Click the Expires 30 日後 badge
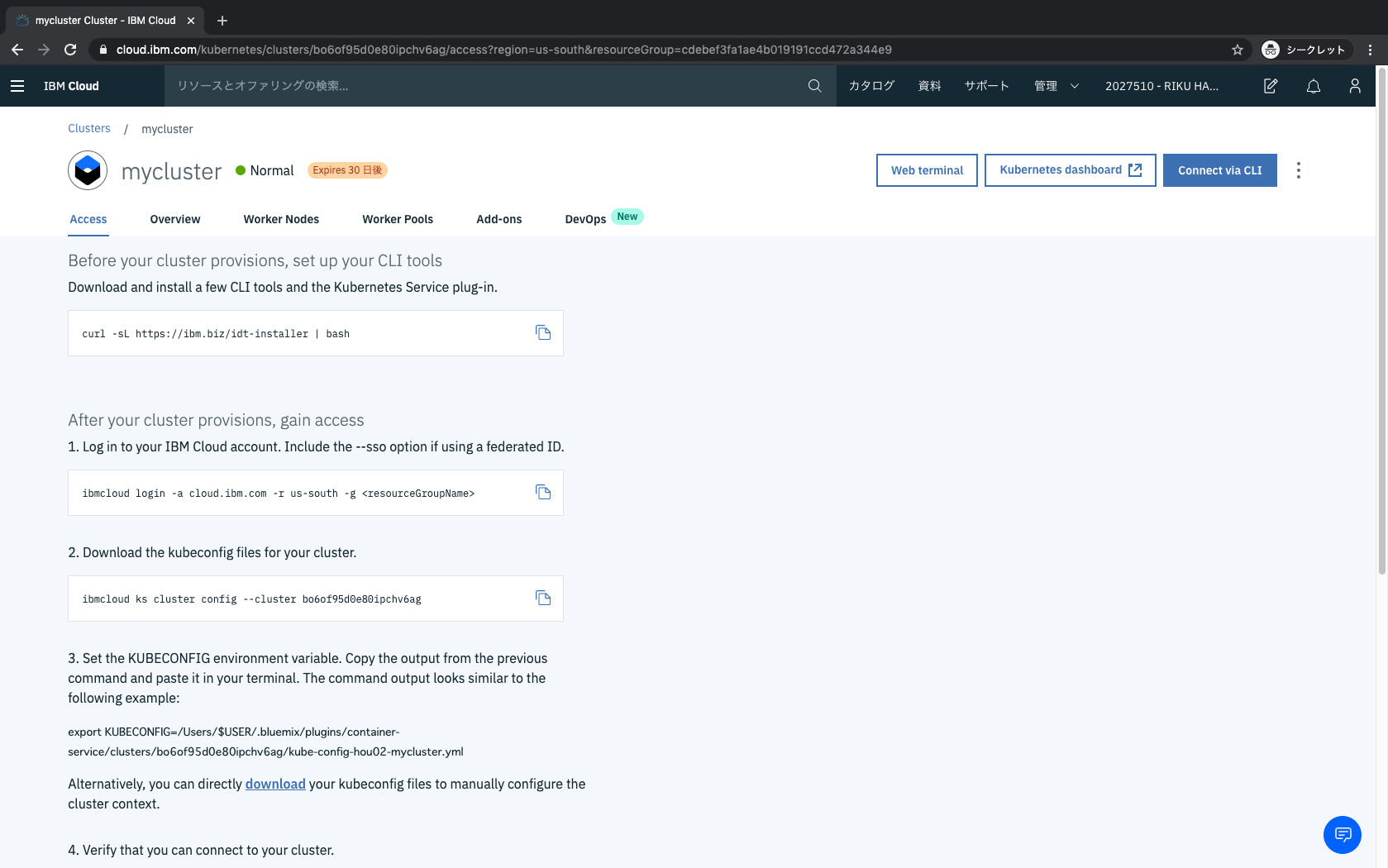Screen dimensions: 1388x868 [x=347, y=170]
